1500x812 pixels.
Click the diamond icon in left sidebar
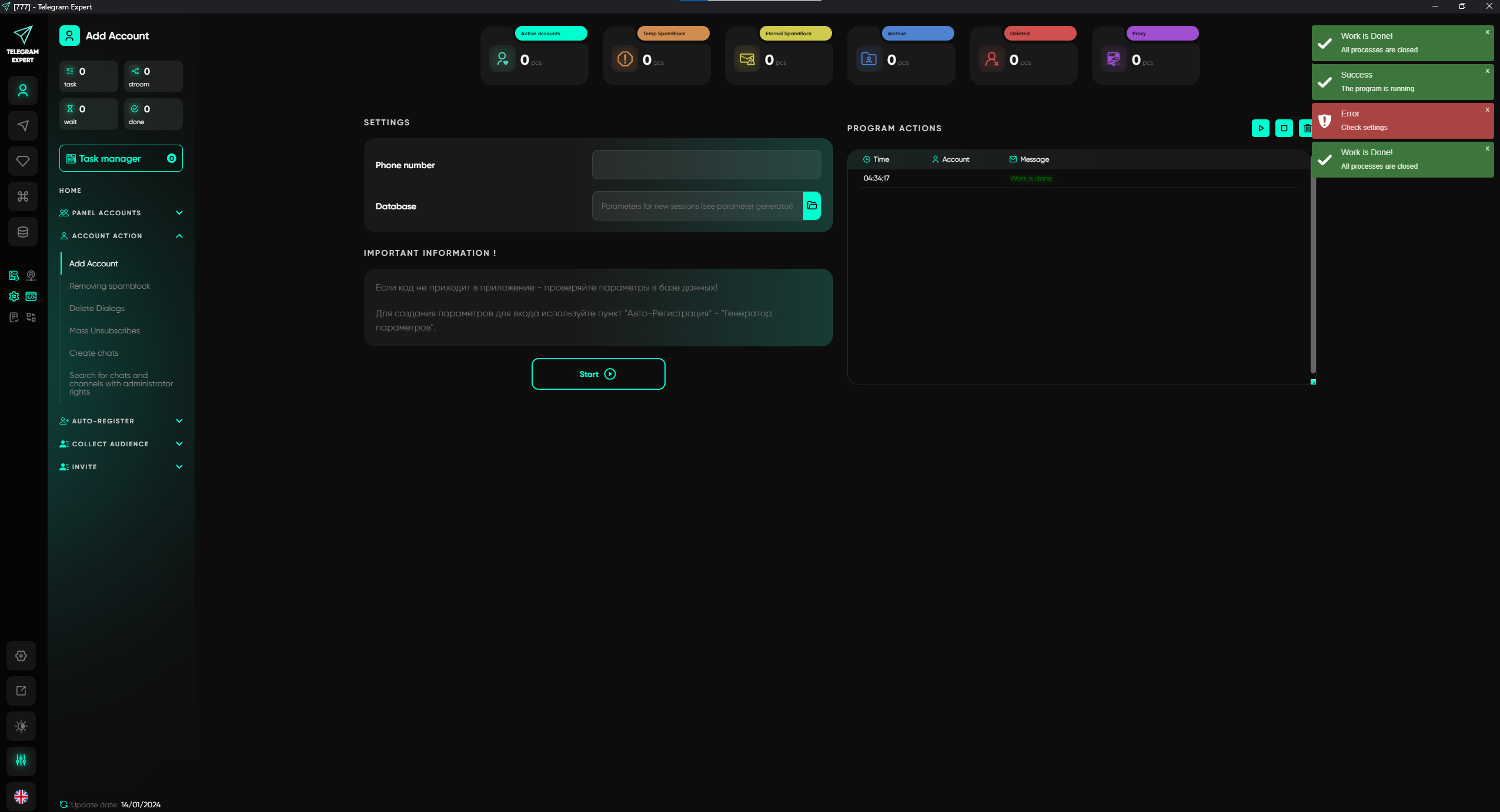pyautogui.click(x=23, y=161)
